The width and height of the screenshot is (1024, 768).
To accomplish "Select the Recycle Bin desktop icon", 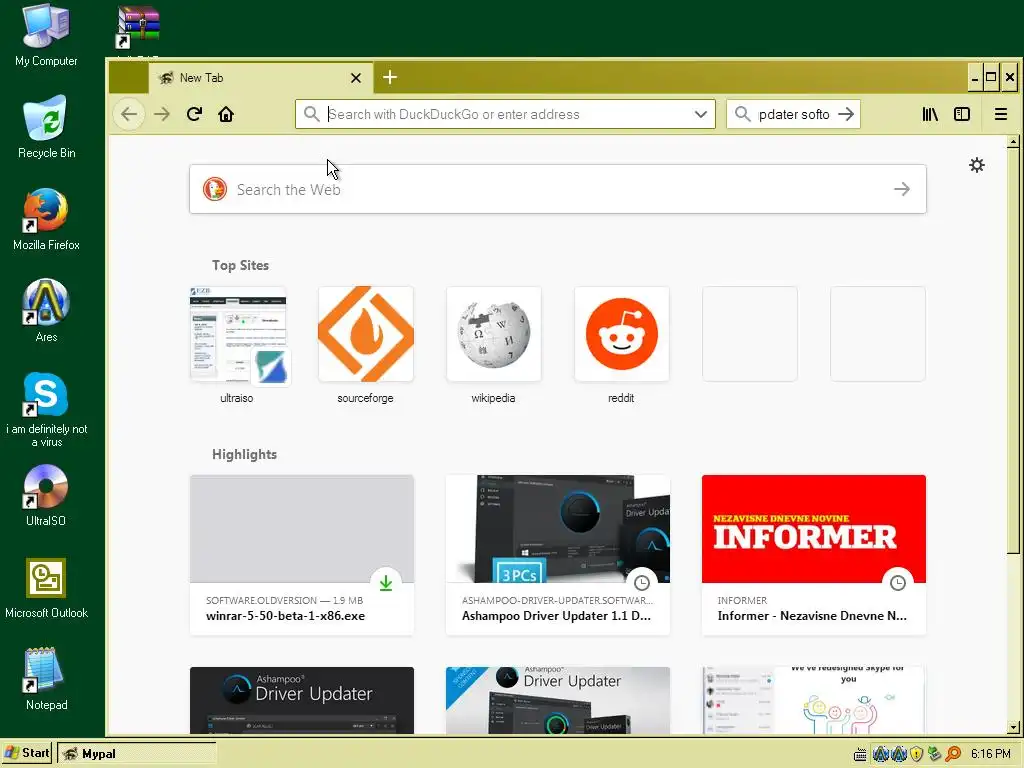I will (x=46, y=127).
